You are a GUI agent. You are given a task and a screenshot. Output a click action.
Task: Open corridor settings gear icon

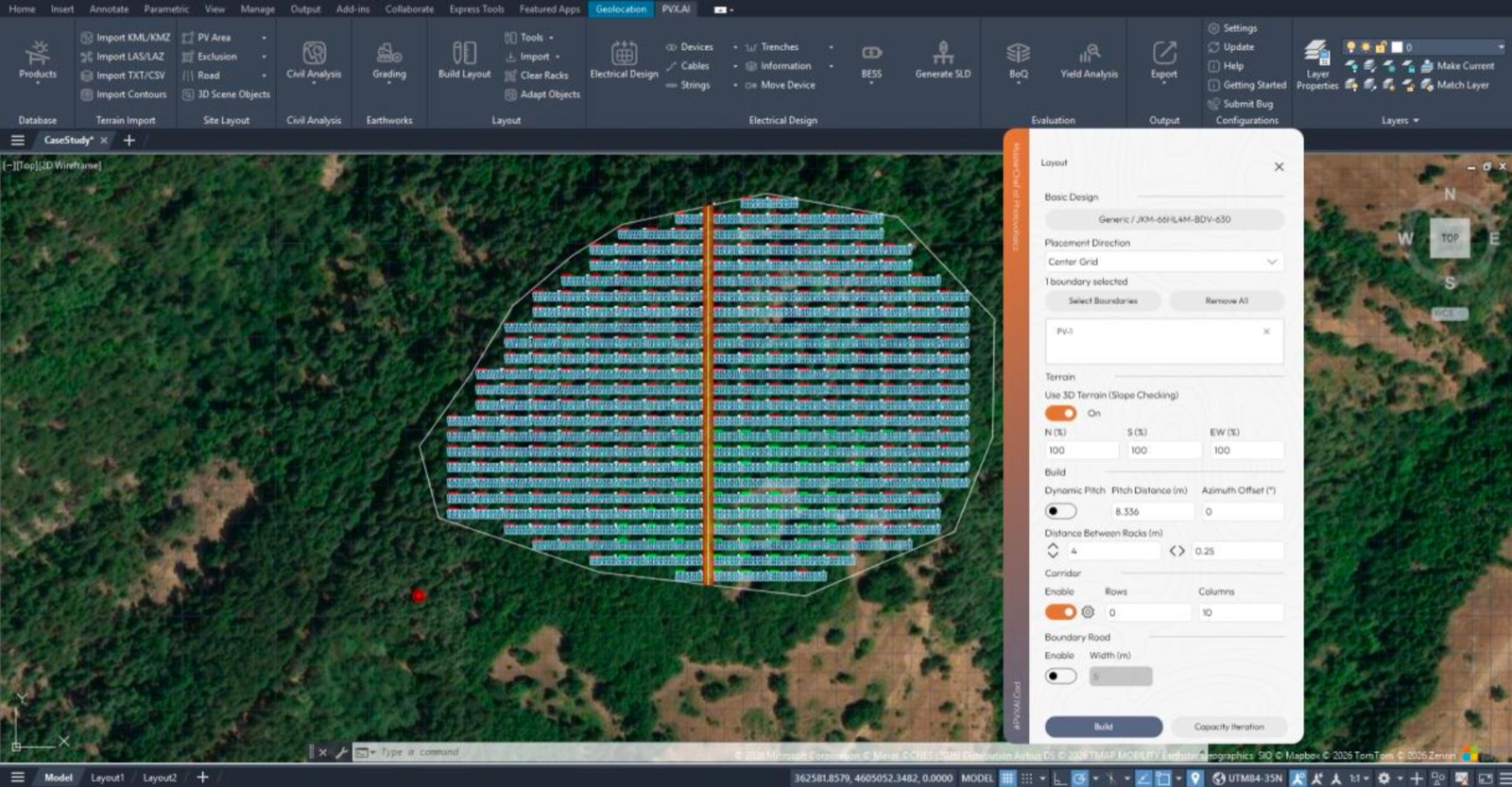[x=1088, y=612]
